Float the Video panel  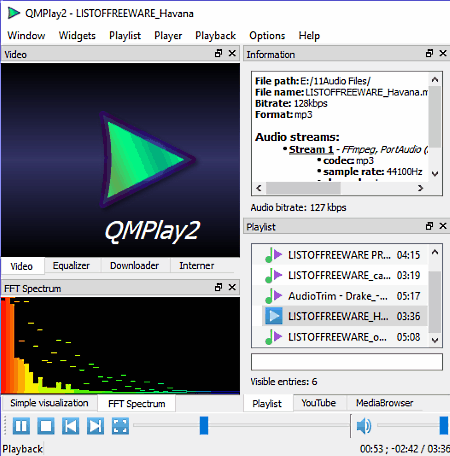[219, 53]
